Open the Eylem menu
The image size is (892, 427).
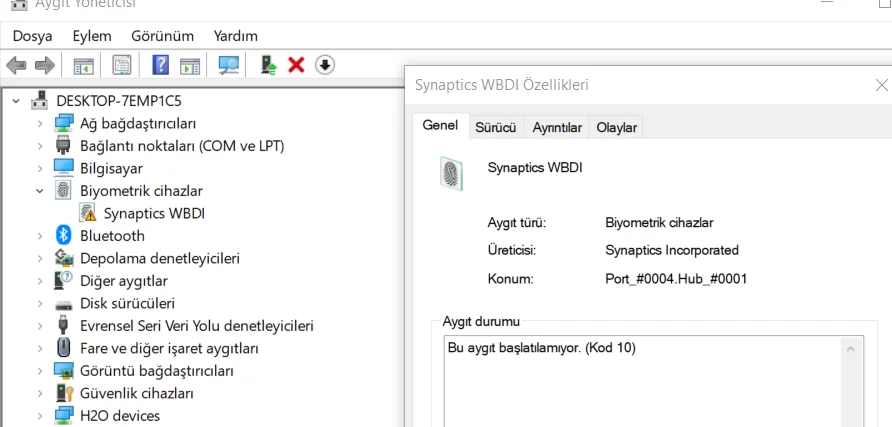point(92,36)
